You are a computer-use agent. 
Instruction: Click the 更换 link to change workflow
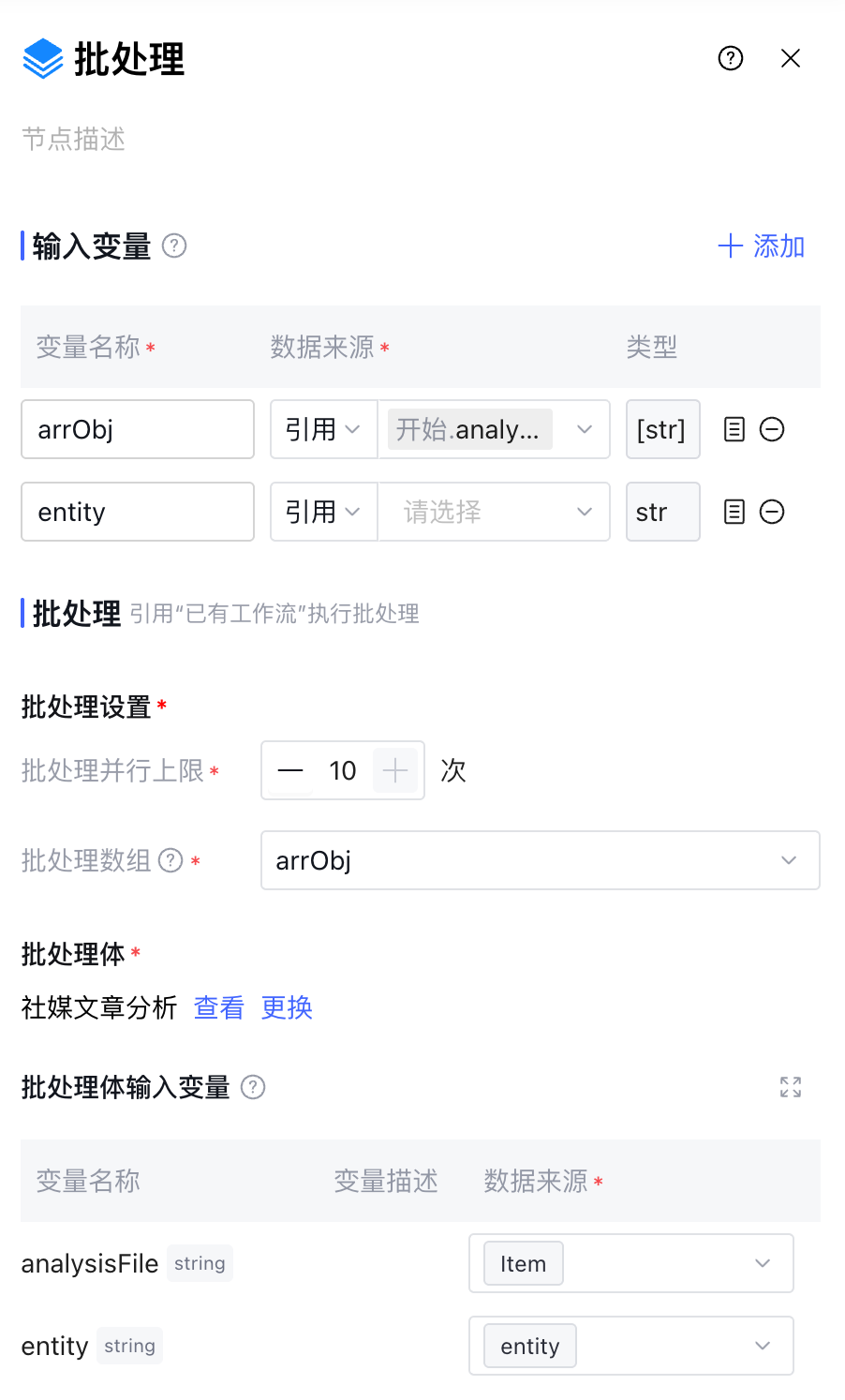[287, 1007]
